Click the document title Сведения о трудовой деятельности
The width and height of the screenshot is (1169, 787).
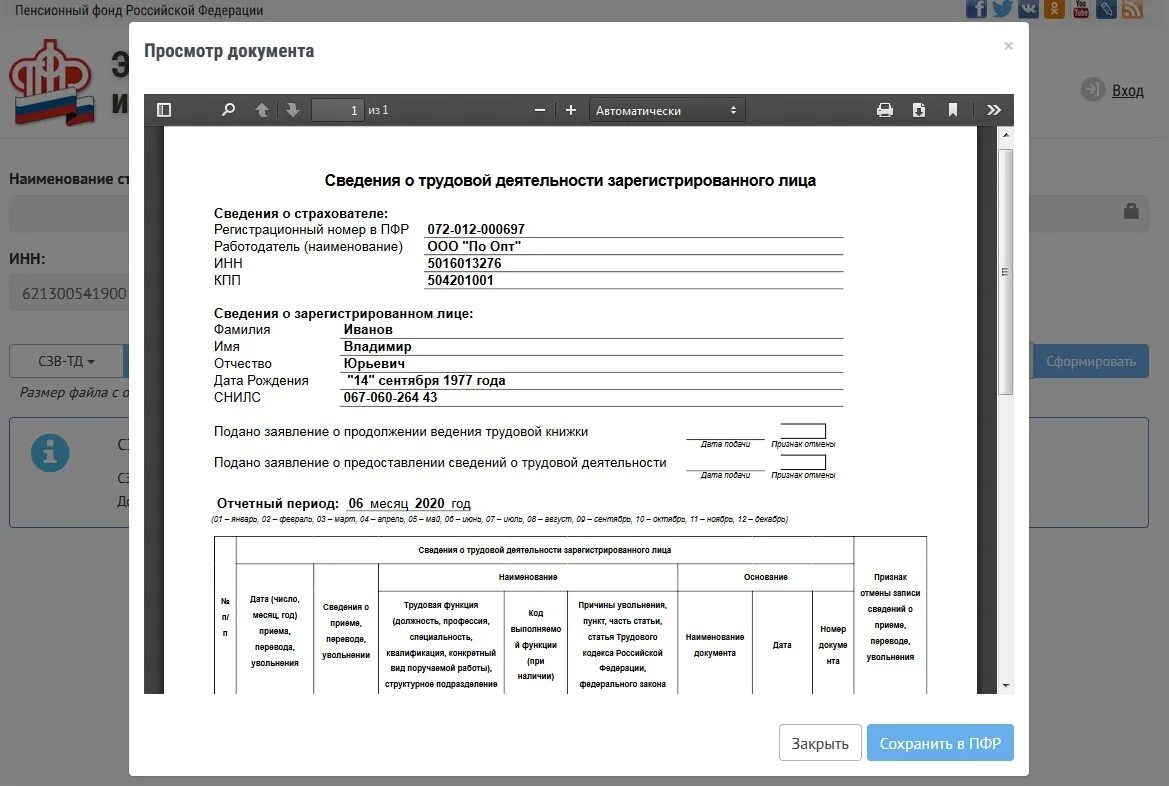click(570, 180)
